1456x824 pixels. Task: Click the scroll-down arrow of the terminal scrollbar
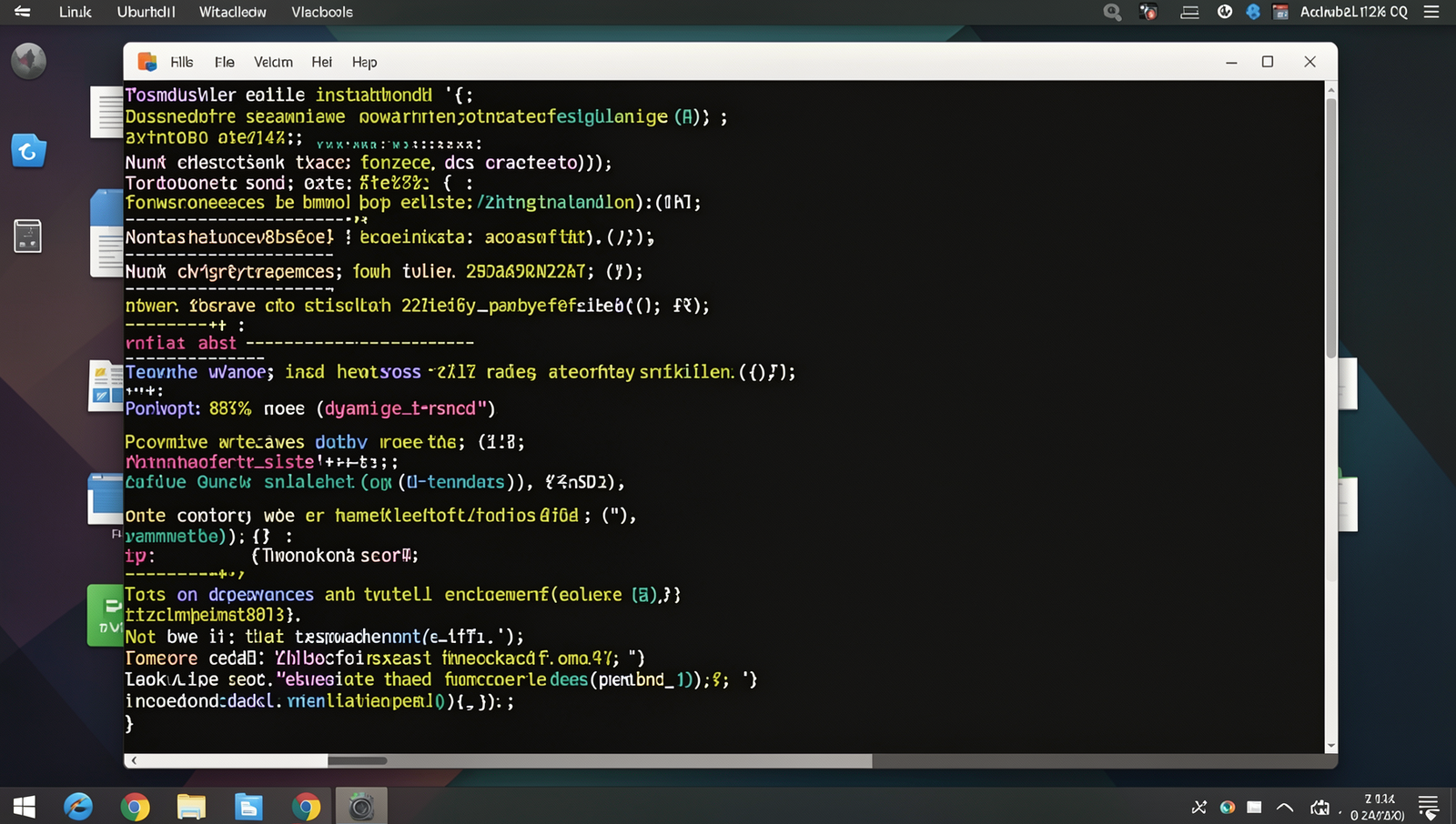coord(1331,746)
